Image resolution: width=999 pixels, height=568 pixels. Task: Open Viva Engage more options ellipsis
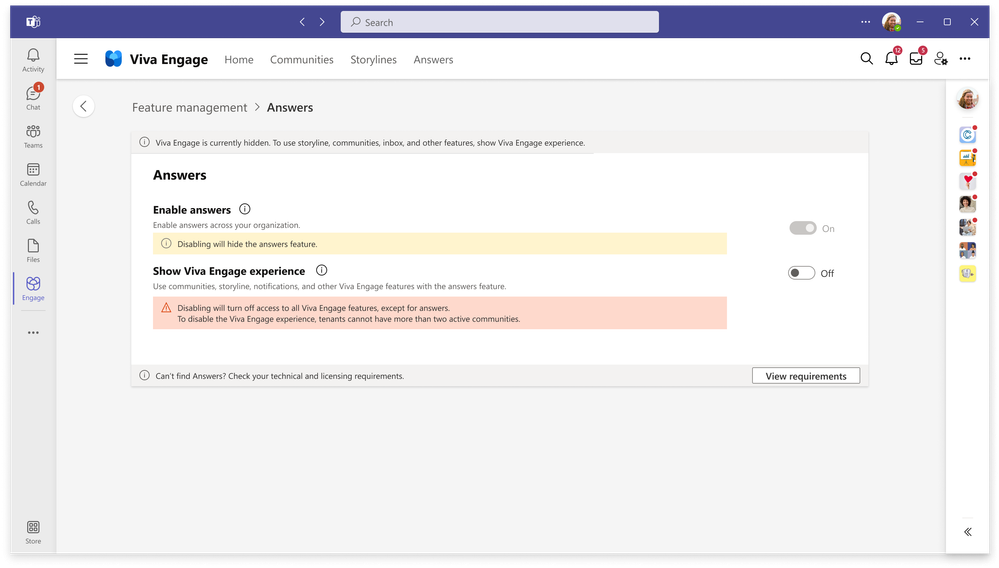(965, 59)
